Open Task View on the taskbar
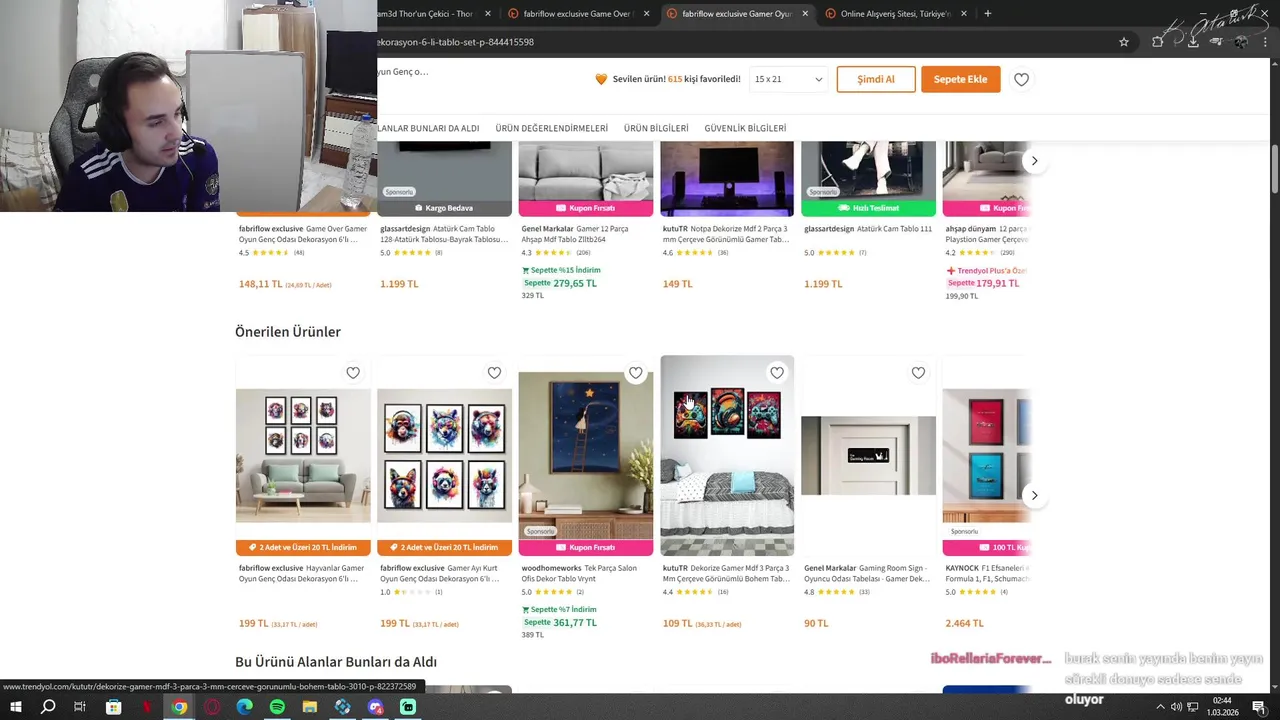 [x=80, y=707]
